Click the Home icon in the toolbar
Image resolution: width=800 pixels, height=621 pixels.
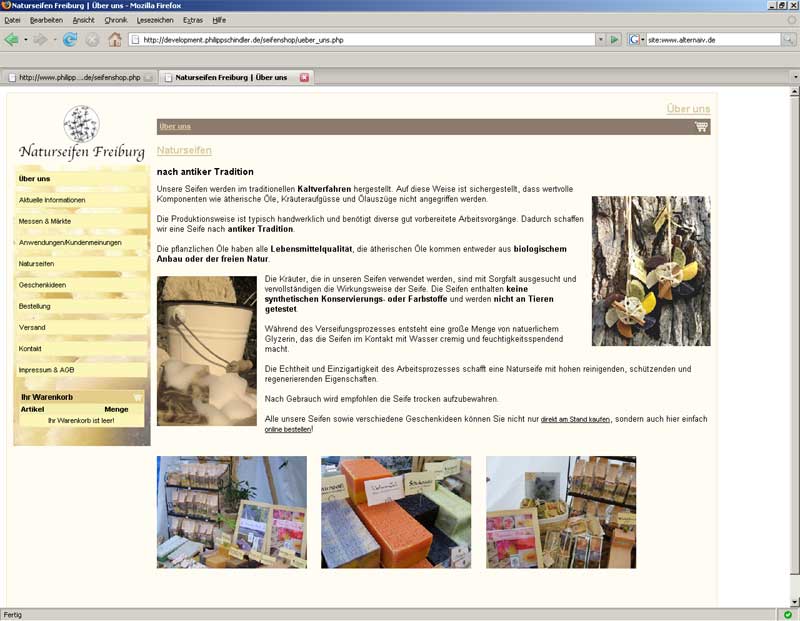coord(115,40)
